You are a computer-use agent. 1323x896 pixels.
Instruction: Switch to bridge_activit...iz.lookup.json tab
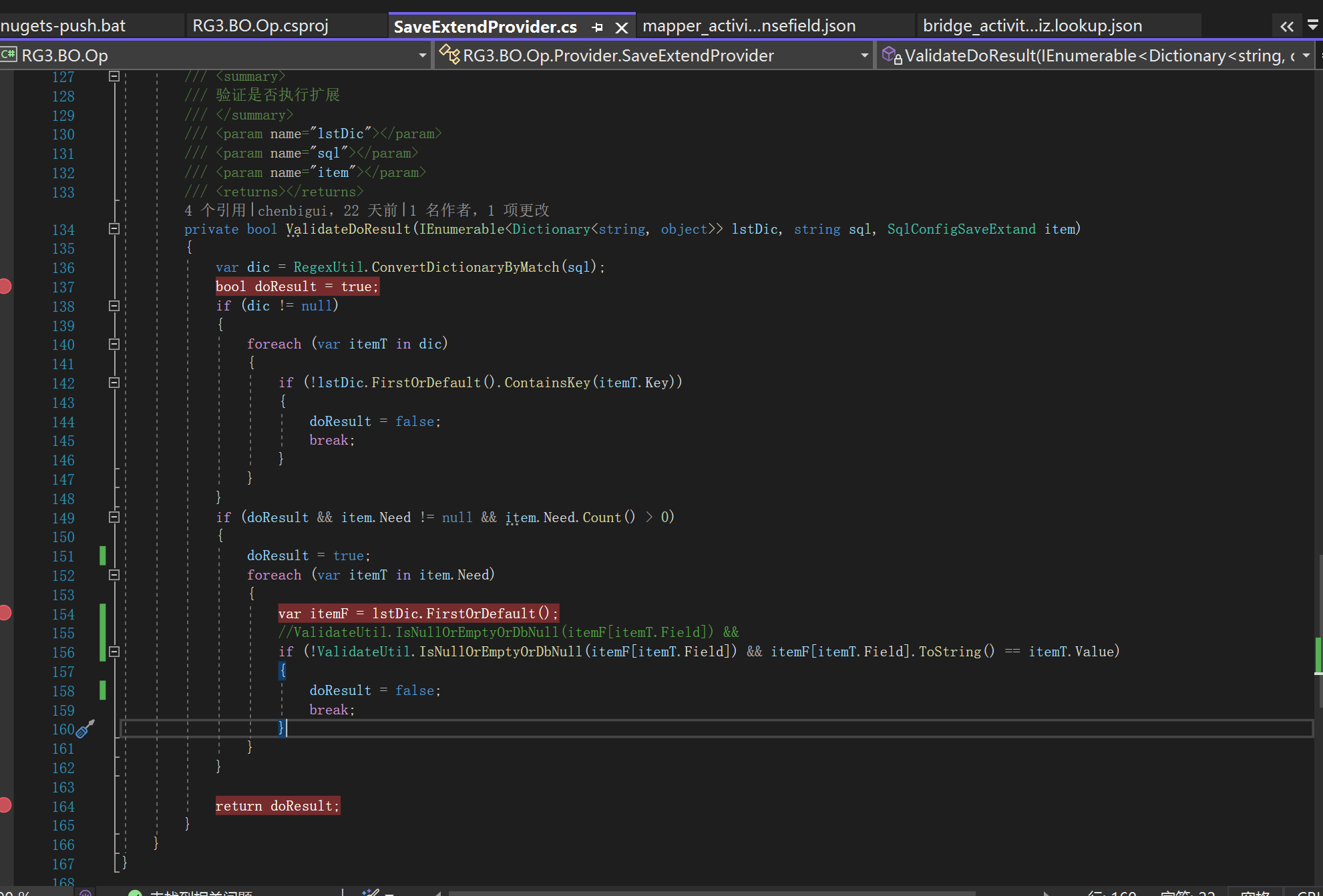coord(1032,26)
